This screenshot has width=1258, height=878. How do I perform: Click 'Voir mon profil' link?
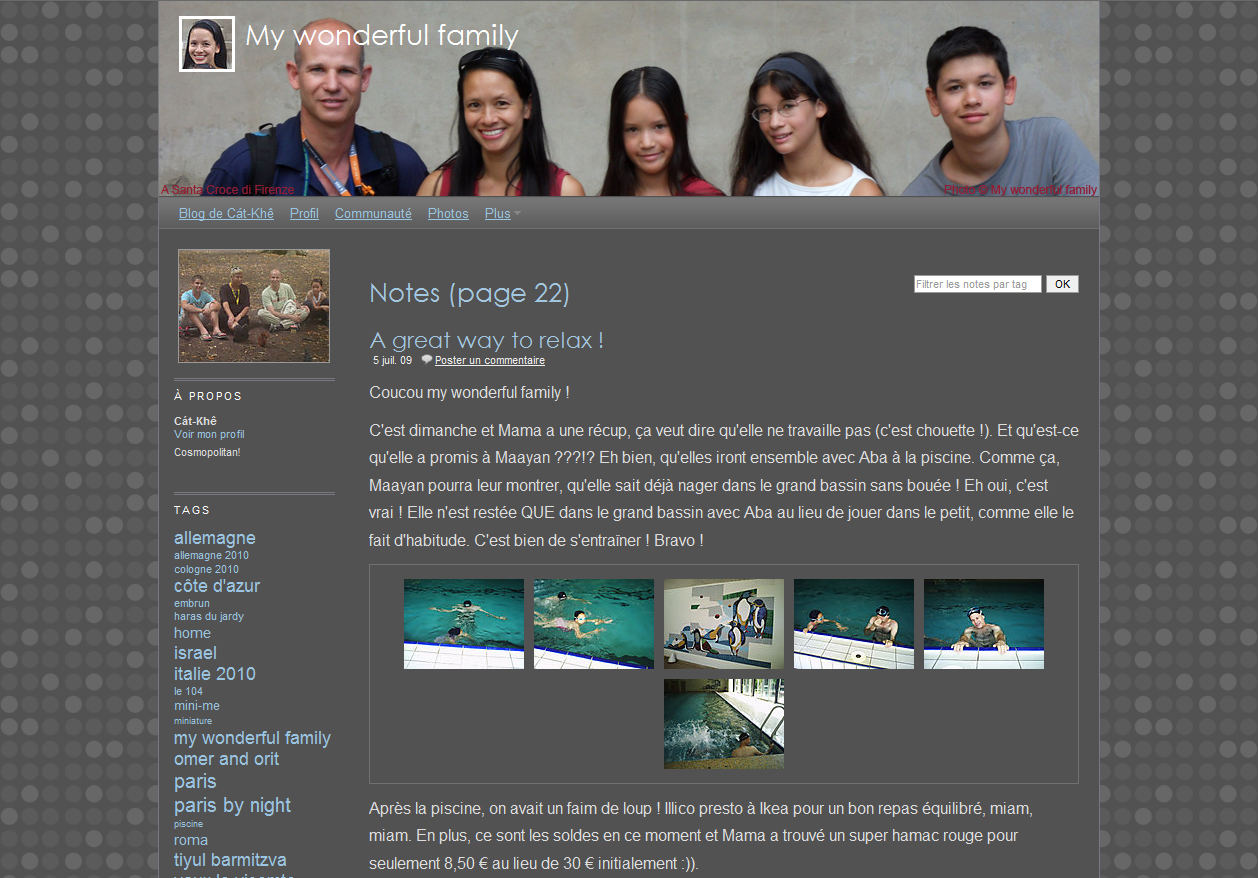point(209,435)
